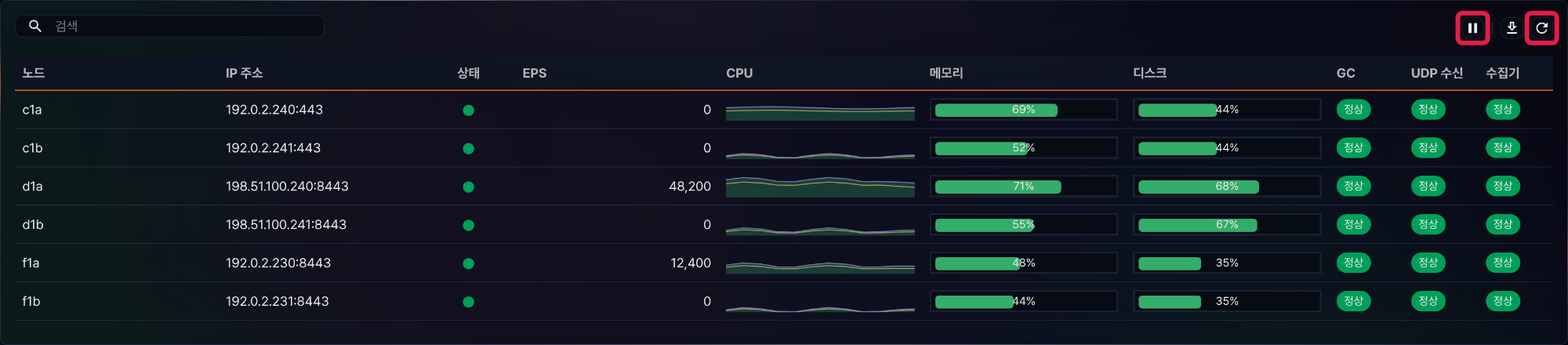Sort by UDP 수신 column header
The image size is (1568, 345).
click(1437, 73)
